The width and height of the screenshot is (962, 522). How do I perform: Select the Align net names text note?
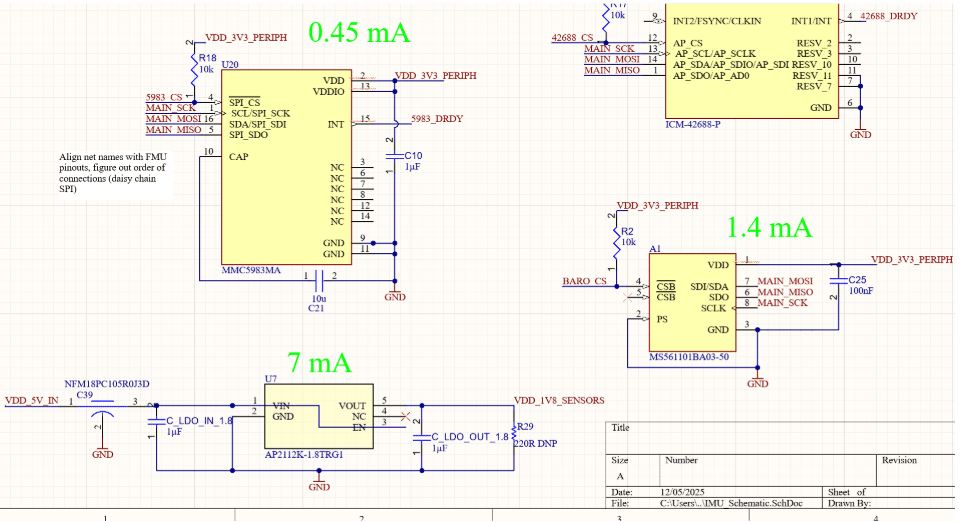pos(113,173)
